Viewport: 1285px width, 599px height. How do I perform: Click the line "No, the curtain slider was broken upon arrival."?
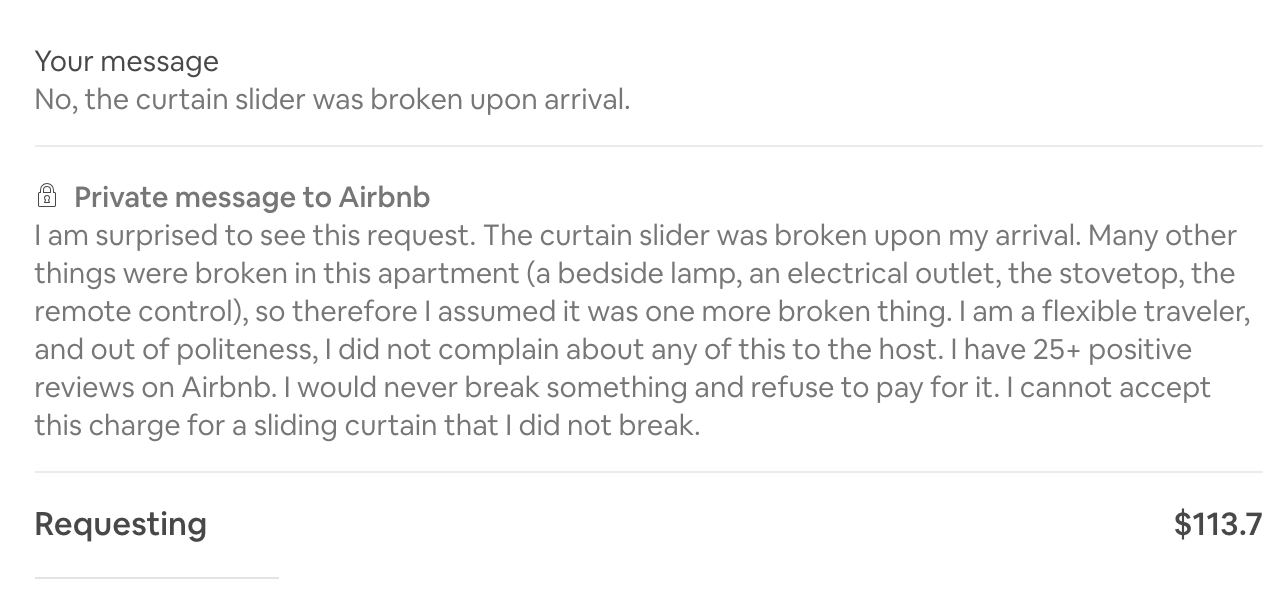pos(333,100)
